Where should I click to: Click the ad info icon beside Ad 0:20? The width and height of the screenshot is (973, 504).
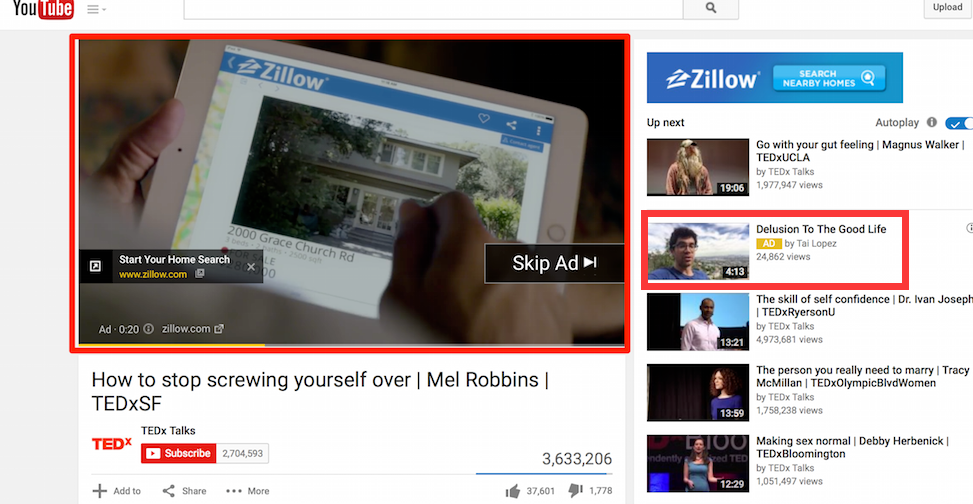tap(148, 329)
